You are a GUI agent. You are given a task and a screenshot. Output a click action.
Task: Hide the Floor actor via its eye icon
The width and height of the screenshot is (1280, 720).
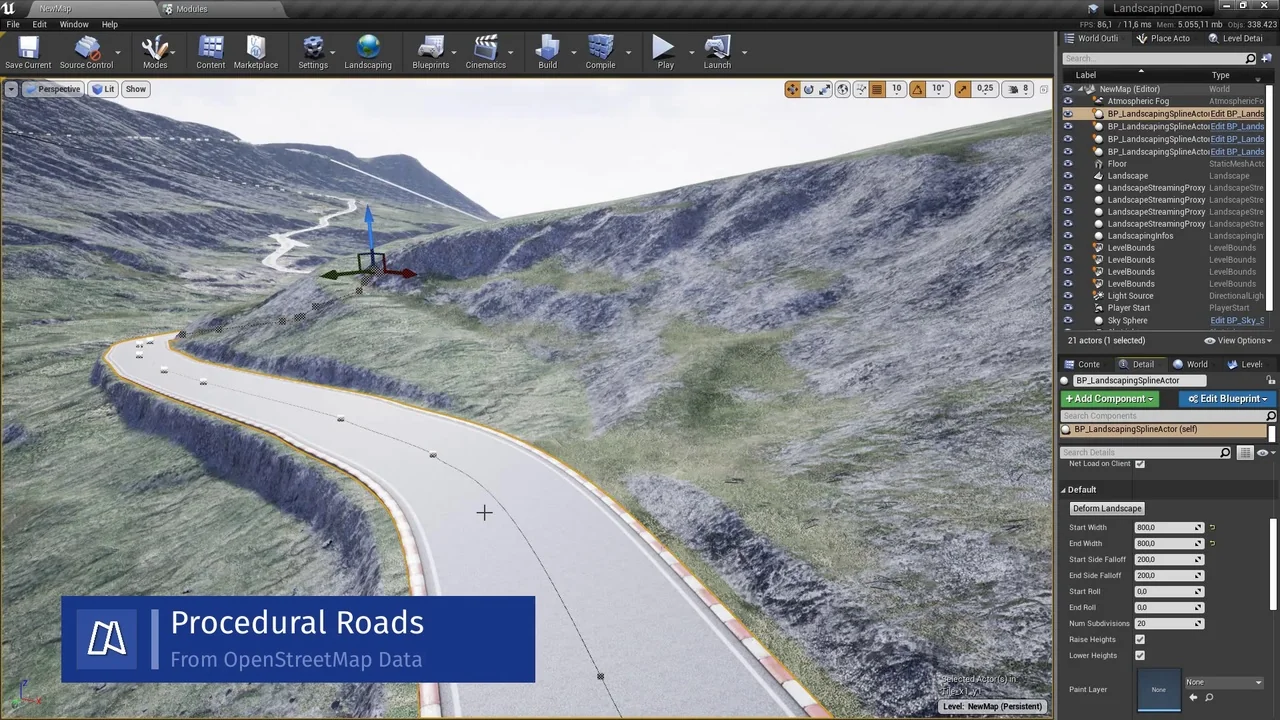1068,164
